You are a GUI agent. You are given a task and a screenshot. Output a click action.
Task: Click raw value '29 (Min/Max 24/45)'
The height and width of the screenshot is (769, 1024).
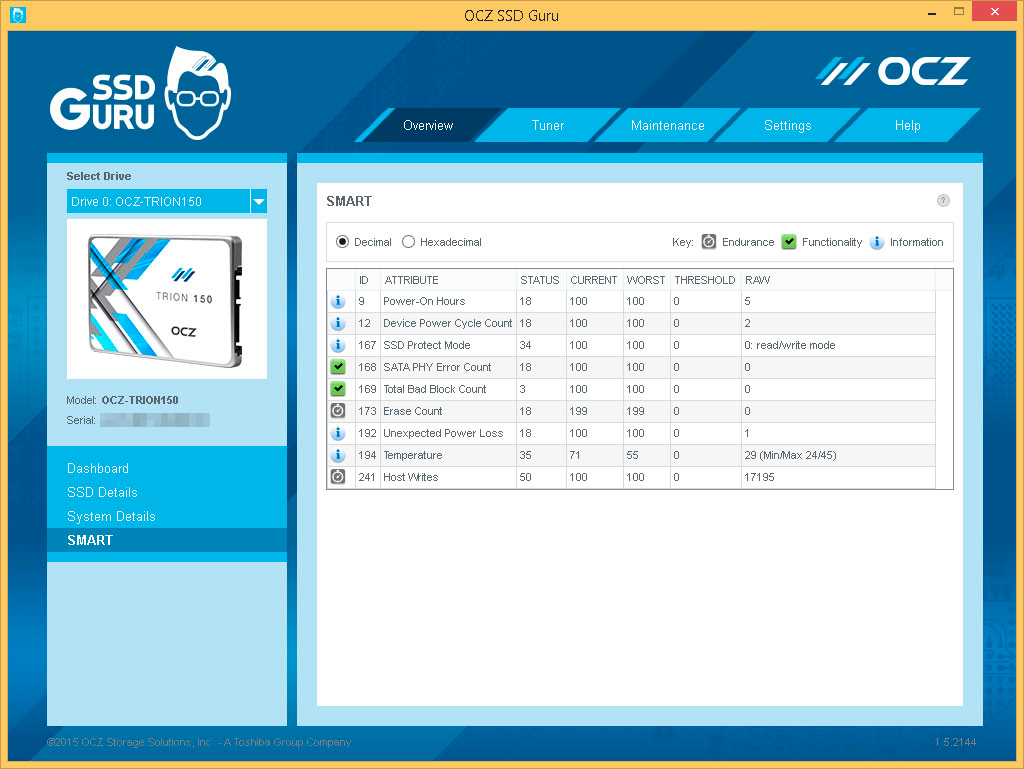tap(790, 455)
